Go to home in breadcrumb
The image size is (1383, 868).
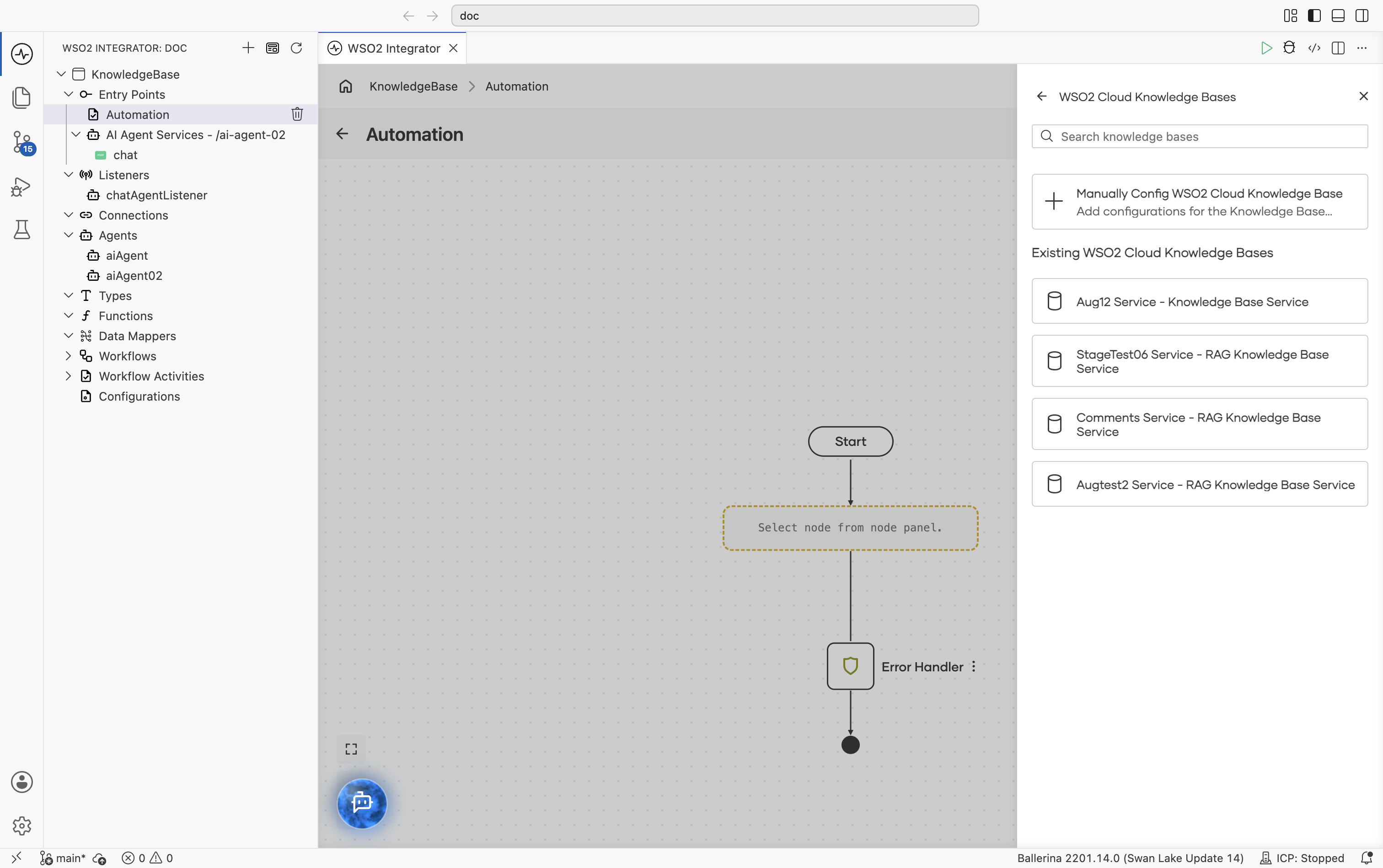coord(346,87)
